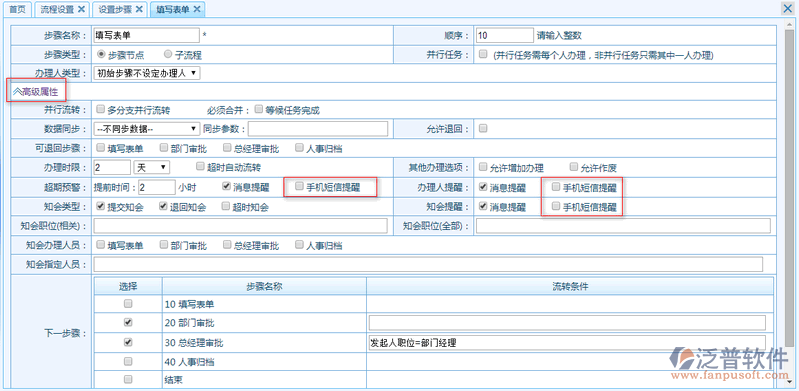Open the 办理人类型 dropdown
Image resolution: width=799 pixels, height=391 pixels.
click(147, 73)
